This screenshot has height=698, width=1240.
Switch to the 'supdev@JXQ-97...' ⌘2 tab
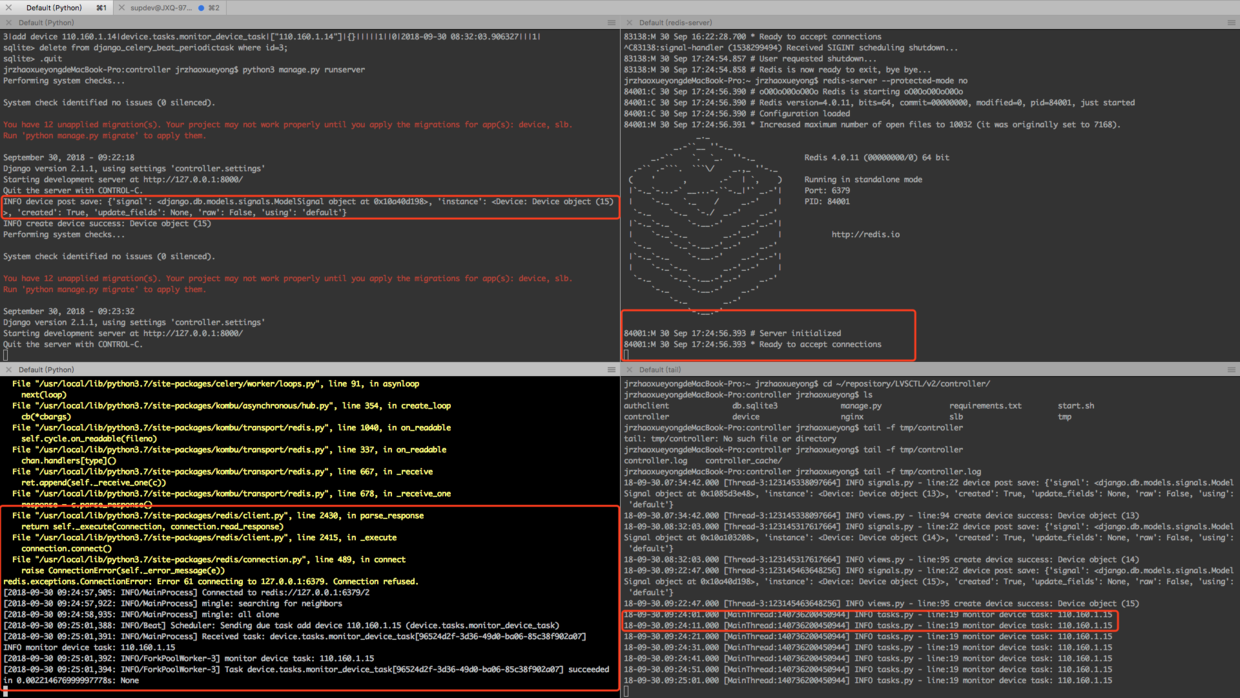point(170,7)
